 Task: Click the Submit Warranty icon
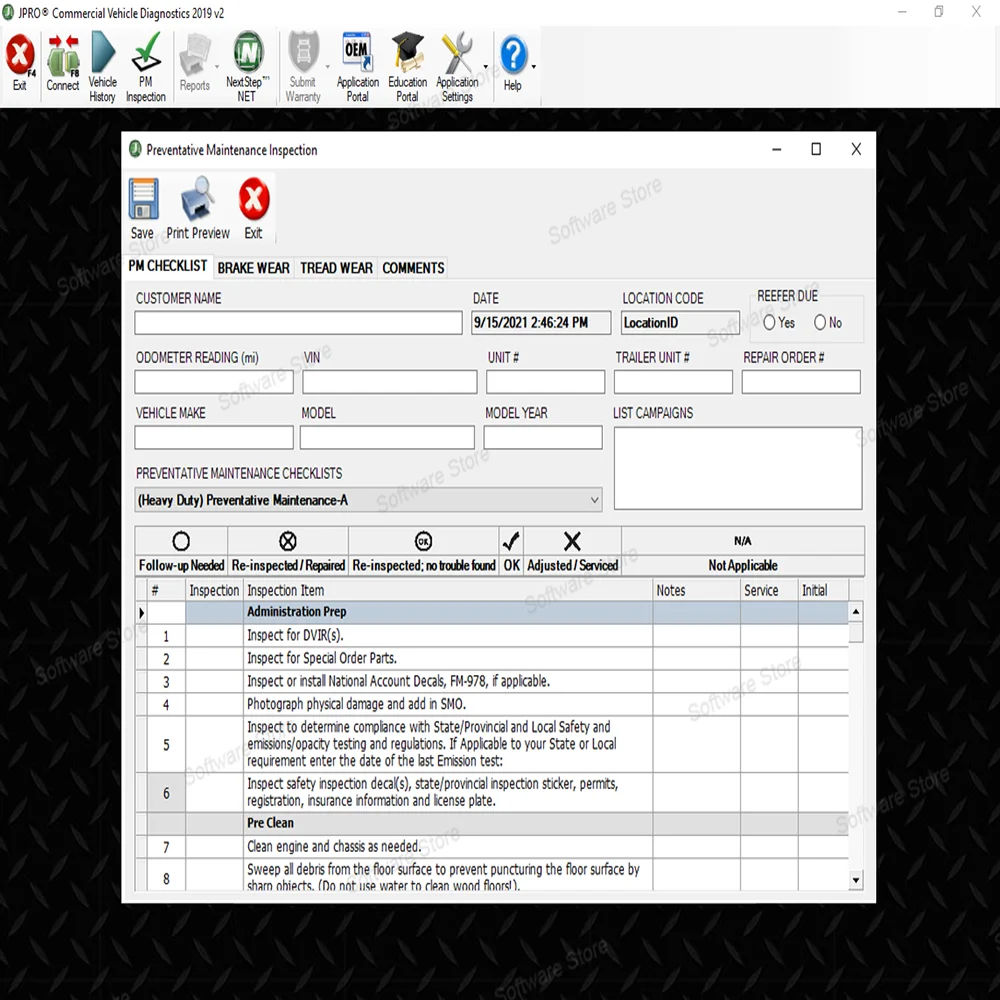[304, 52]
